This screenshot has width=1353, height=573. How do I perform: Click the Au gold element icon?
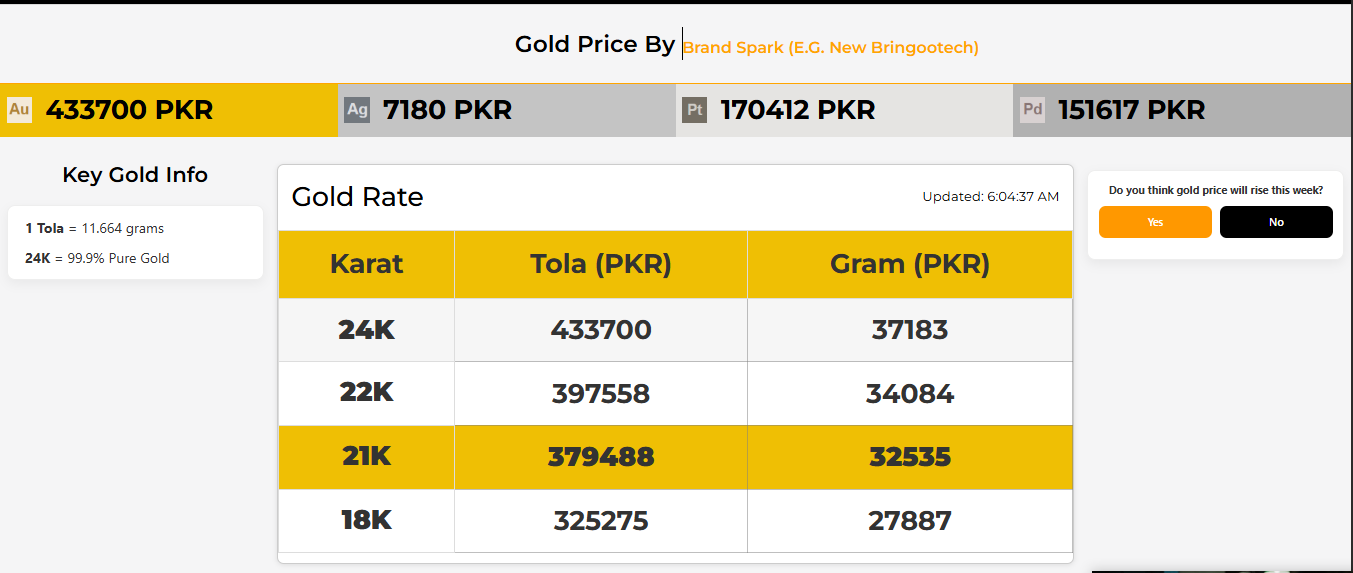19,110
